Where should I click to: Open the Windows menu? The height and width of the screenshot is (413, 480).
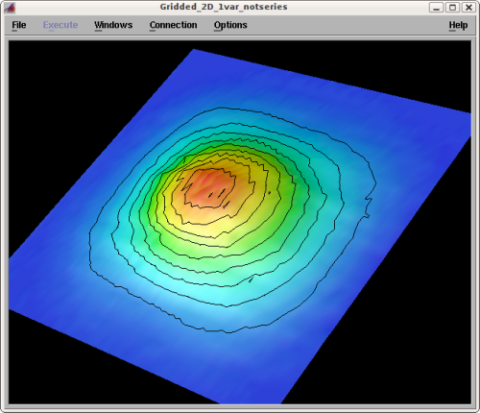(x=113, y=25)
